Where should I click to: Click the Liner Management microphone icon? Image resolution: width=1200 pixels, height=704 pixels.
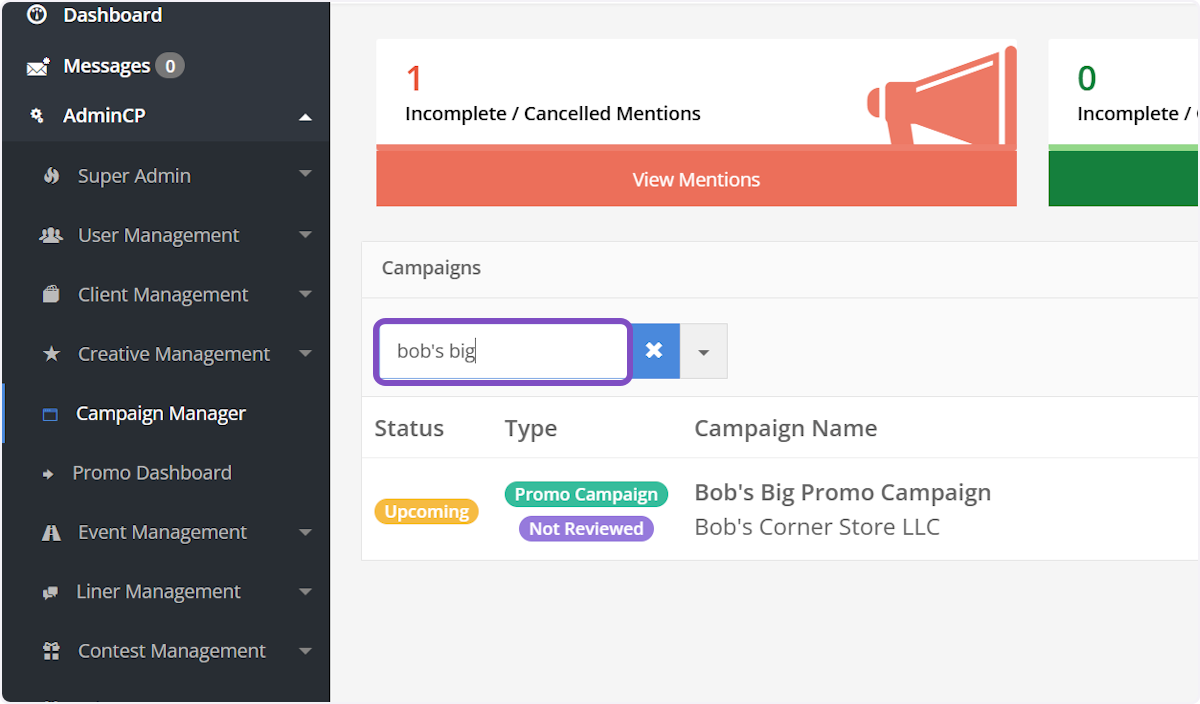point(52,591)
